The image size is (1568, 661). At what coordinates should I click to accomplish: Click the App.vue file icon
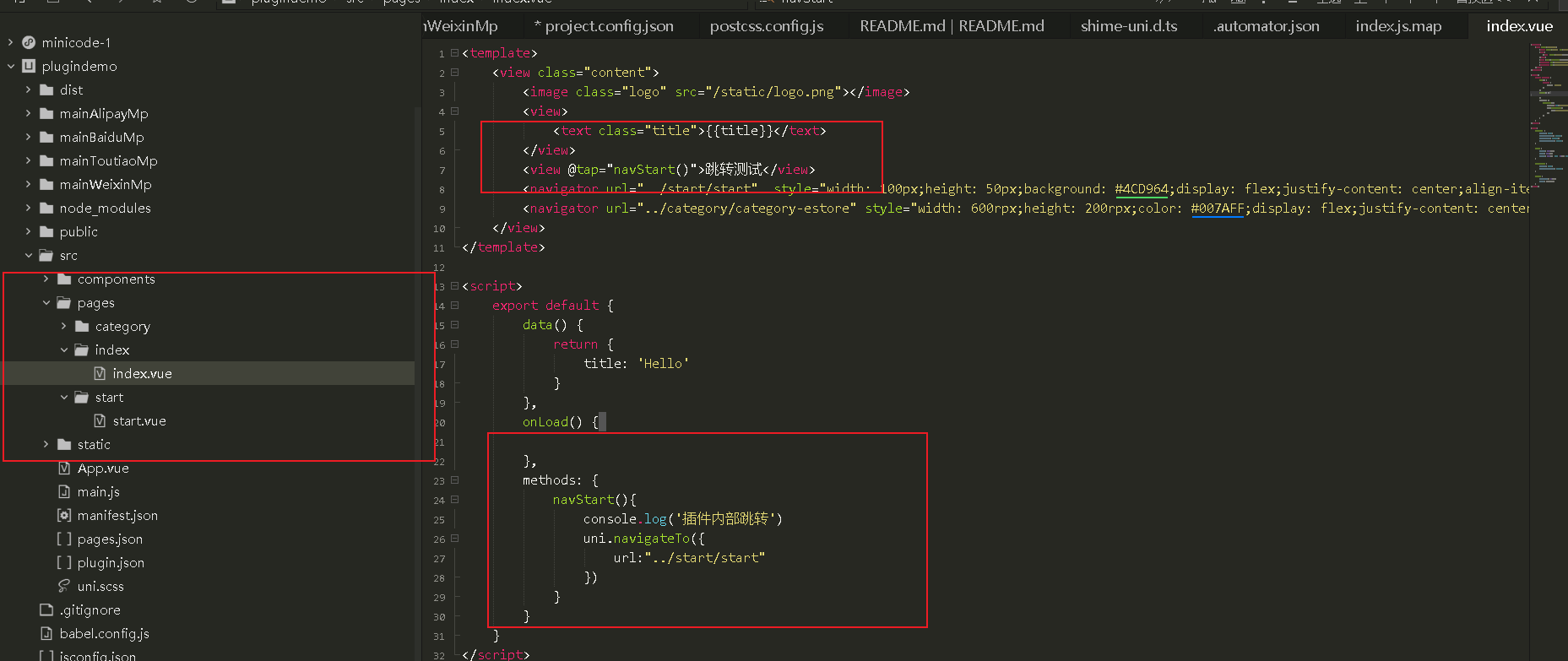tap(64, 468)
